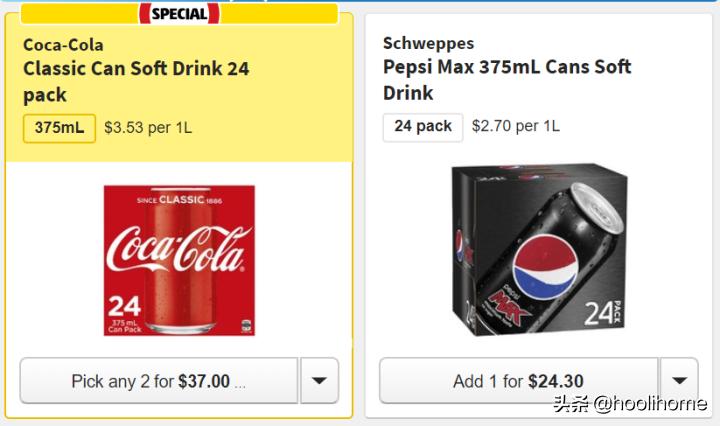This screenshot has width=720, height=426.
Task: Open the Pepsi Max 375mL Cans title
Action: (507, 79)
